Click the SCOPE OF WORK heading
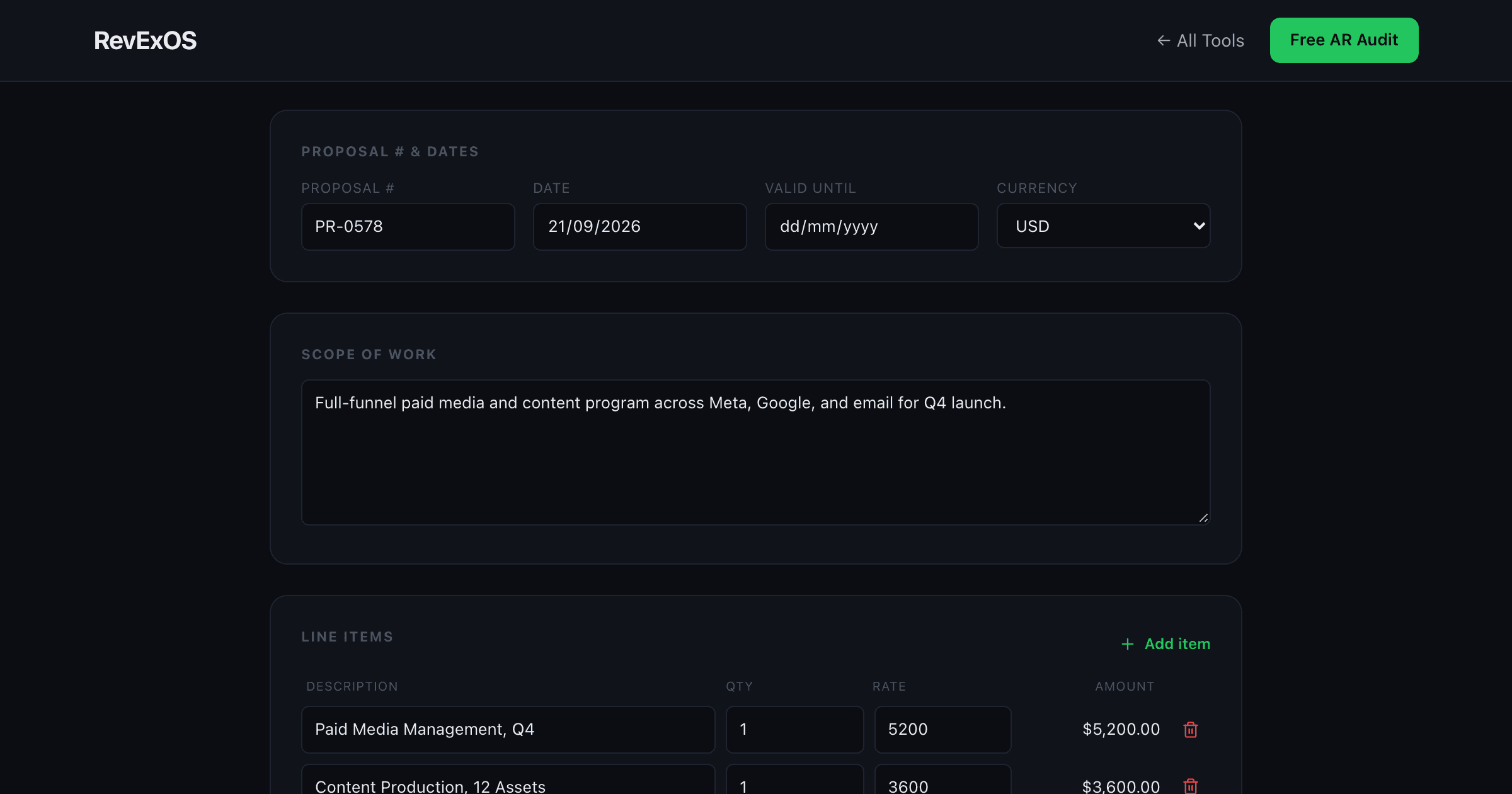Image resolution: width=1512 pixels, height=794 pixels. click(369, 355)
